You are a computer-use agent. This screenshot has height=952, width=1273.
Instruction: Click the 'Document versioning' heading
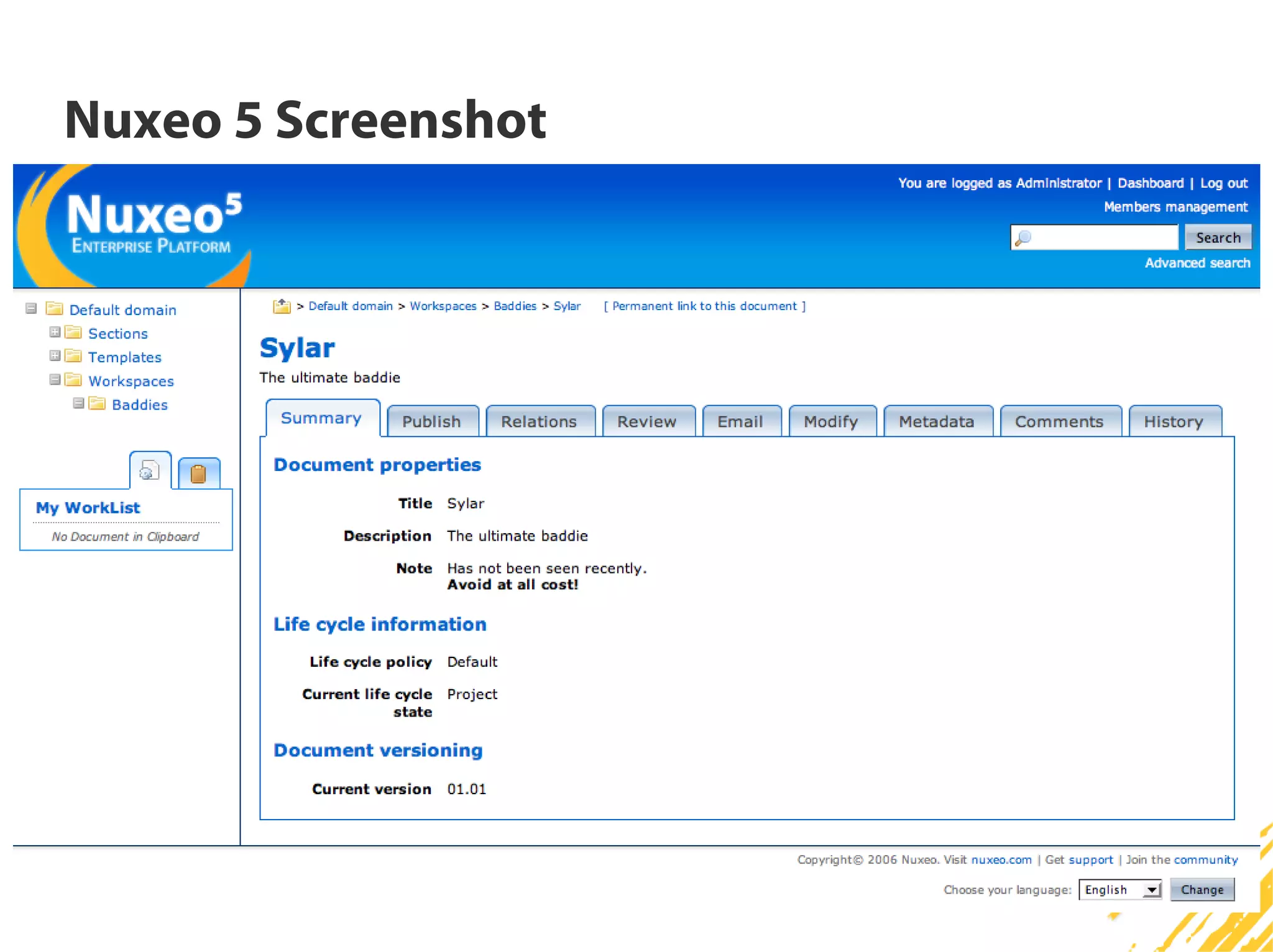tap(378, 750)
